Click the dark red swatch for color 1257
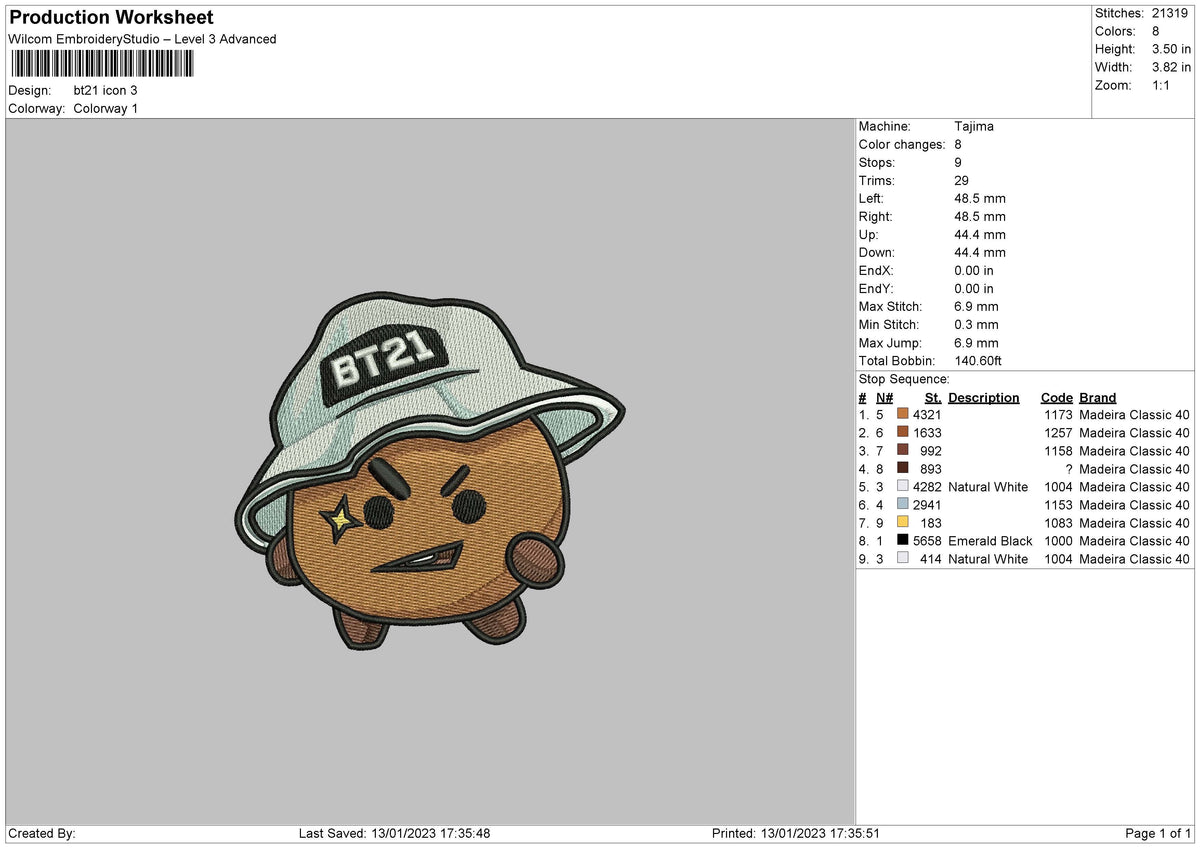1200x848 pixels. tap(903, 432)
